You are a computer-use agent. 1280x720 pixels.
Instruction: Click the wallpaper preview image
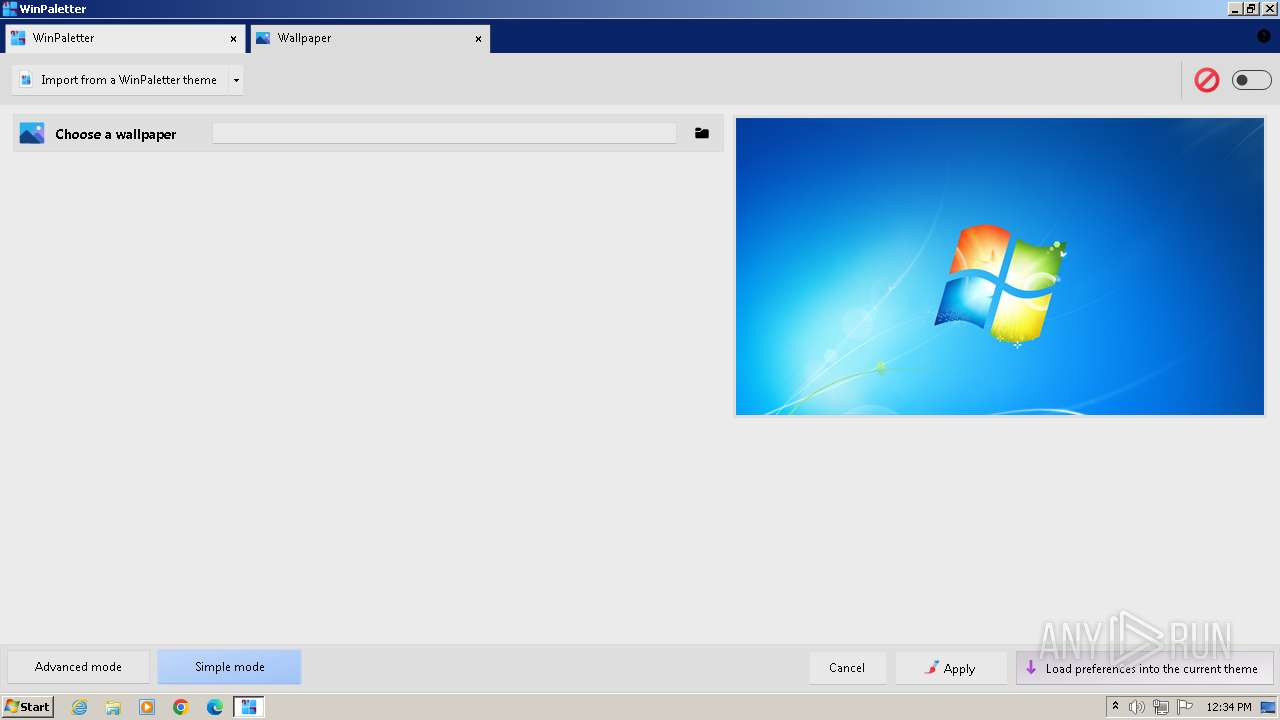click(1000, 266)
